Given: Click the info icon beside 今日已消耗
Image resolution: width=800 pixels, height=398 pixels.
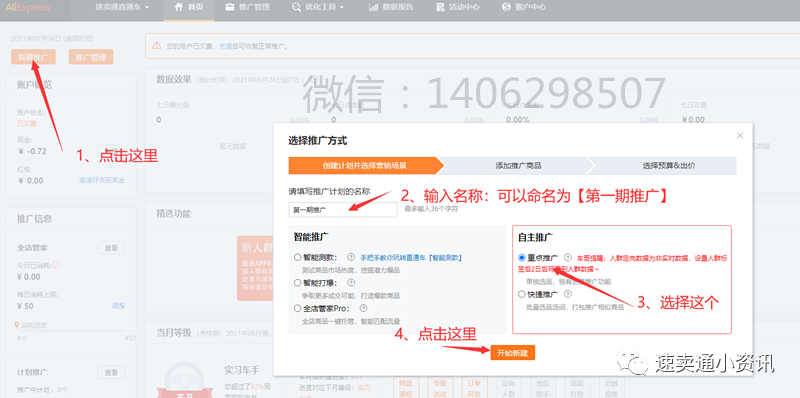Looking at the screenshot, I should click(56, 265).
